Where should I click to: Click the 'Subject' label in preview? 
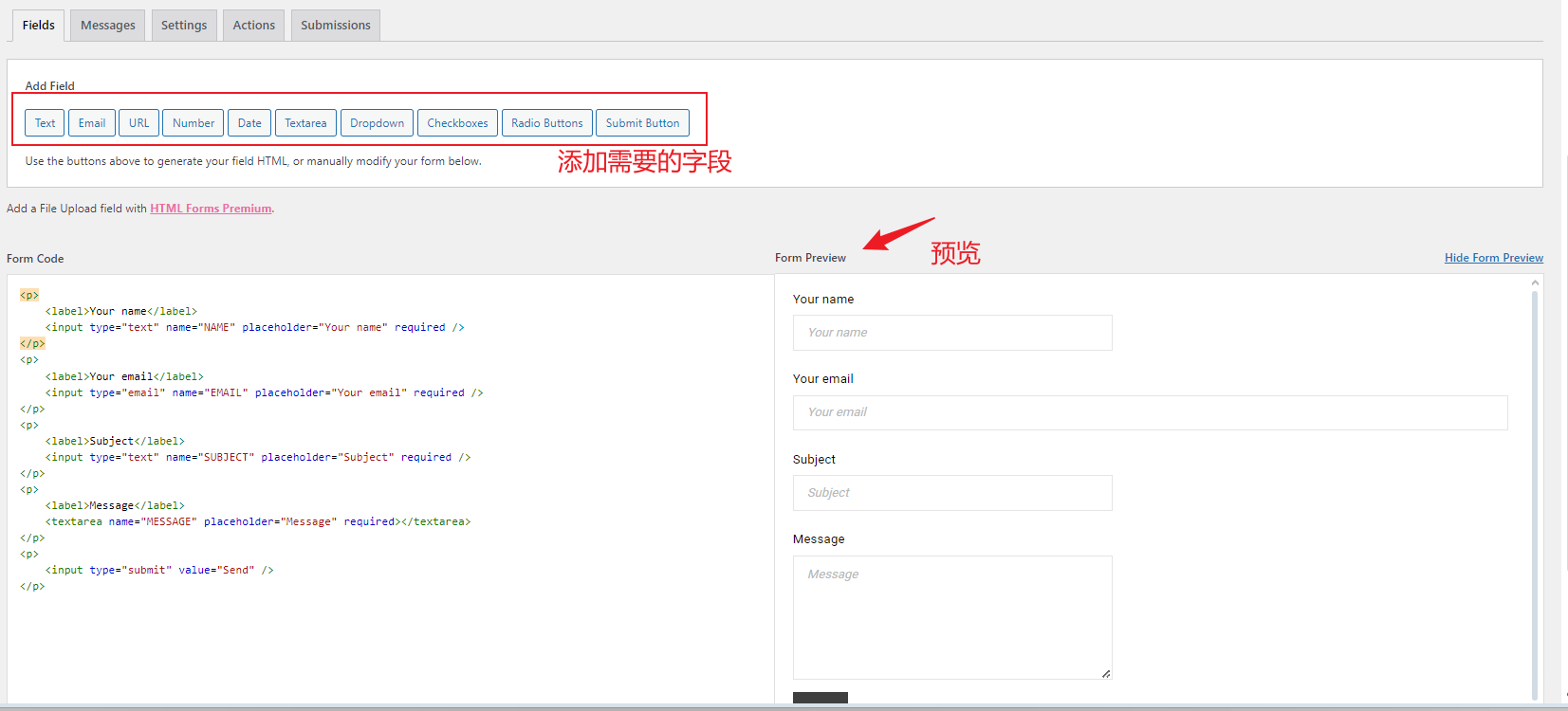[x=814, y=459]
